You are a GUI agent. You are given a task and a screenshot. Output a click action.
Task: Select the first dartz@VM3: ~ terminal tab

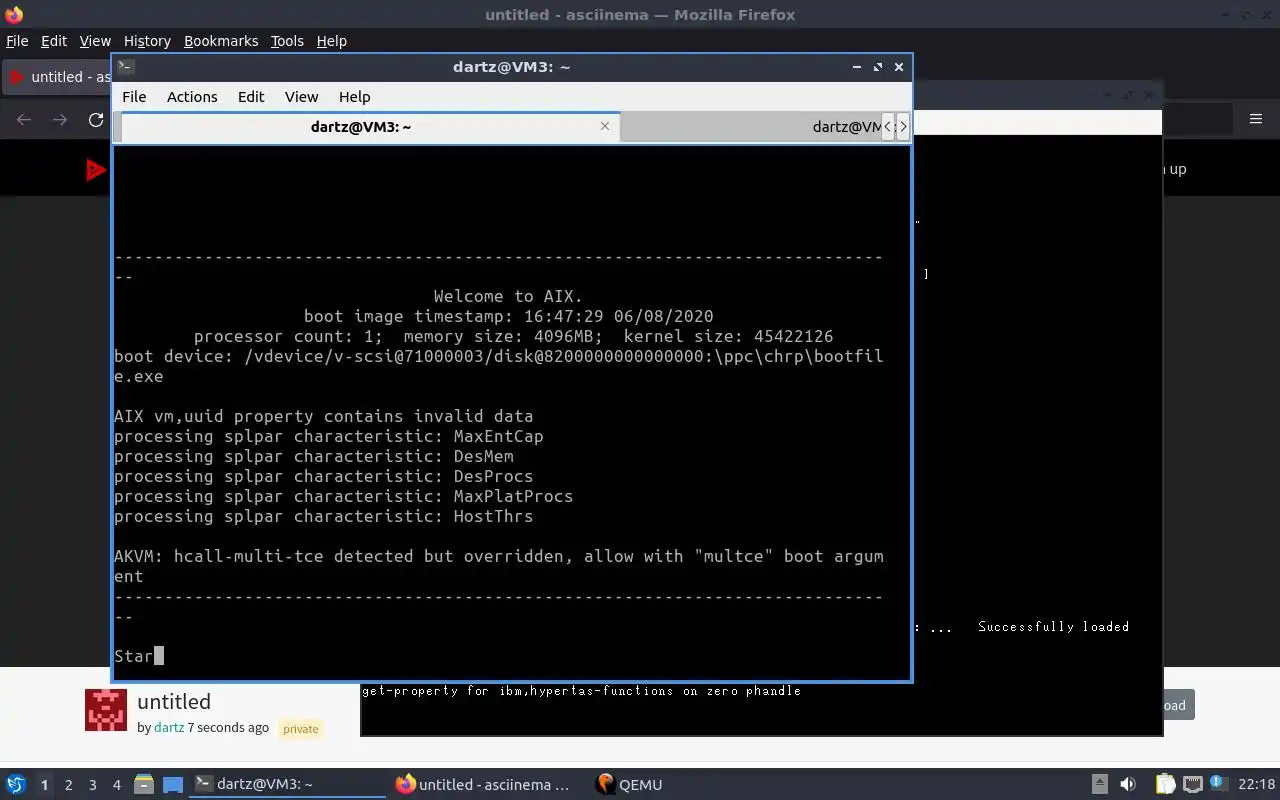370,127
